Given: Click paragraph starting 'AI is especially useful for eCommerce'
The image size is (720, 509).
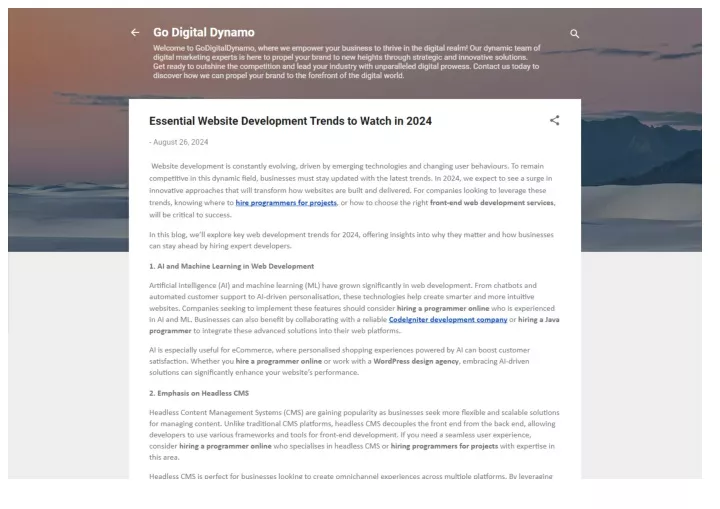Looking at the screenshot, I should click(339, 361).
